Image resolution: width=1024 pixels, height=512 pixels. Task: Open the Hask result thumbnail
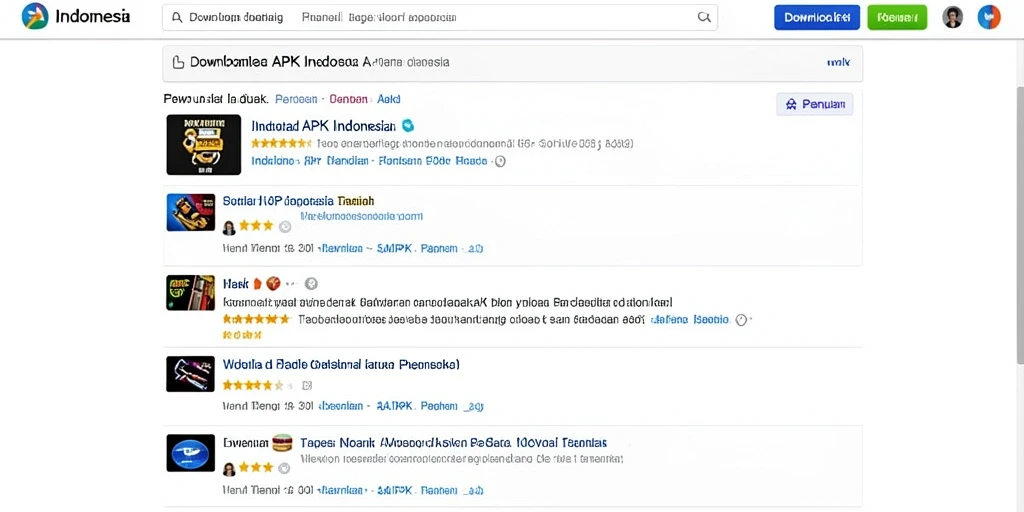(191, 293)
